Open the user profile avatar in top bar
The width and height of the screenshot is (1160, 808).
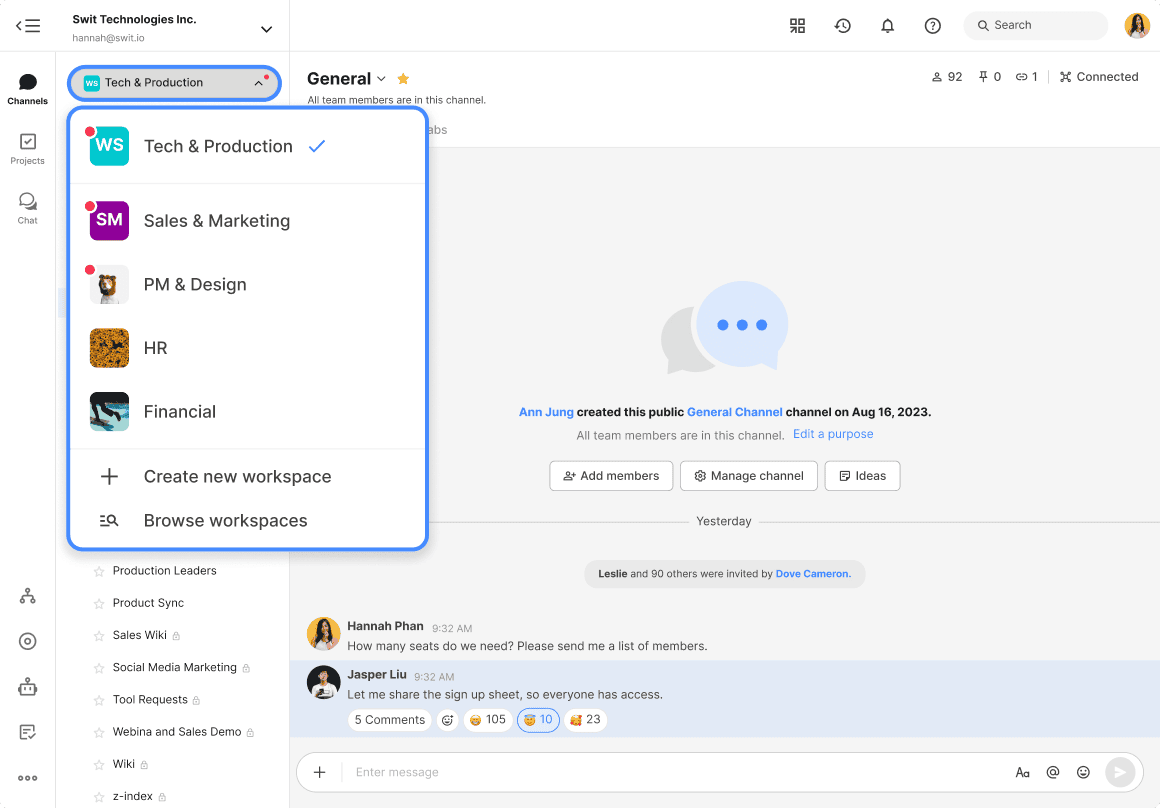tap(1137, 26)
